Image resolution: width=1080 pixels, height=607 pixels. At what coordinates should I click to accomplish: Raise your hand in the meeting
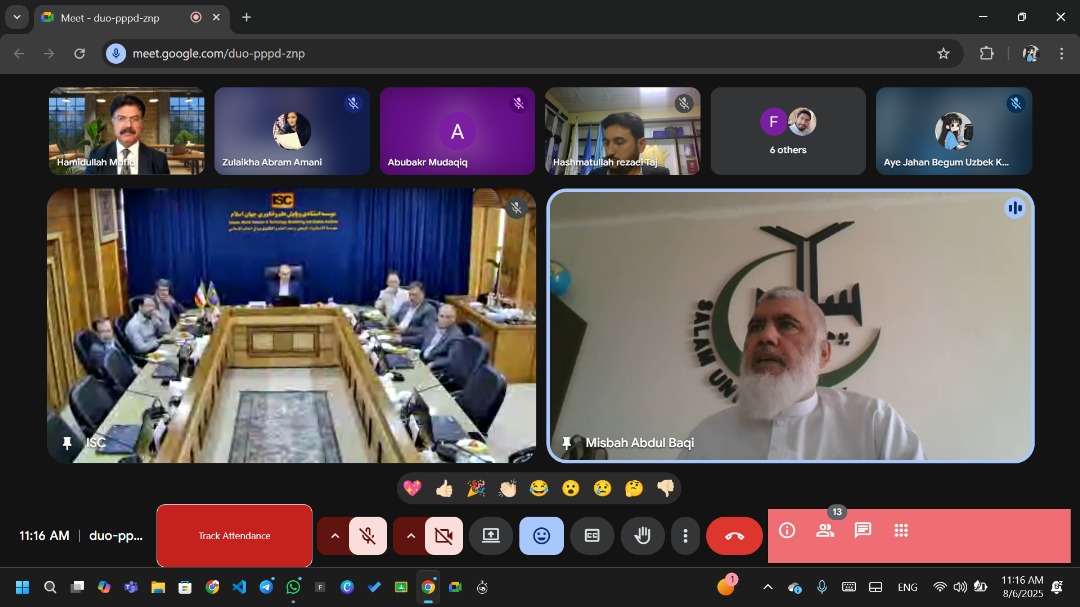pos(642,536)
